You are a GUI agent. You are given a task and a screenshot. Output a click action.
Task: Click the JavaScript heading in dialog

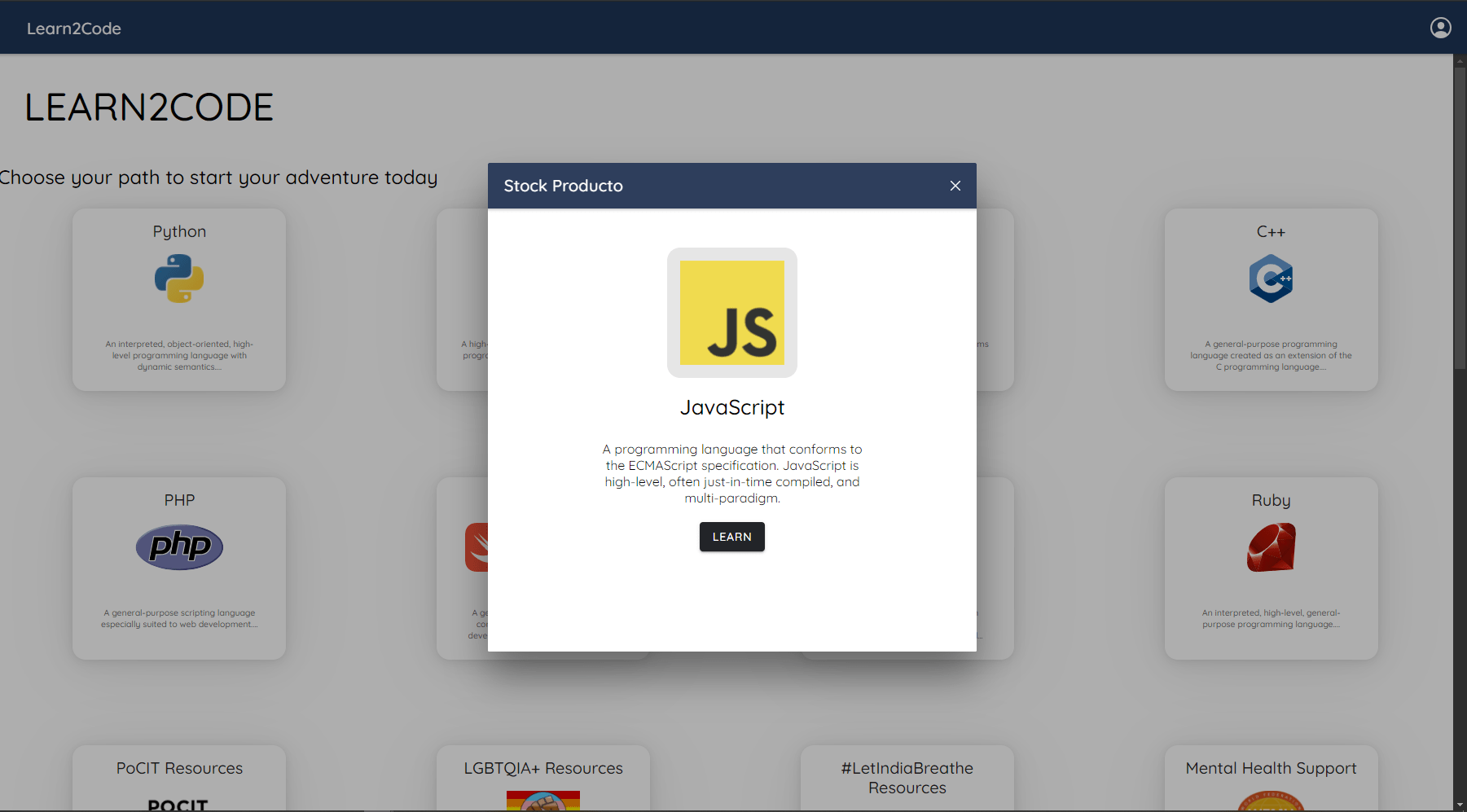(x=731, y=407)
